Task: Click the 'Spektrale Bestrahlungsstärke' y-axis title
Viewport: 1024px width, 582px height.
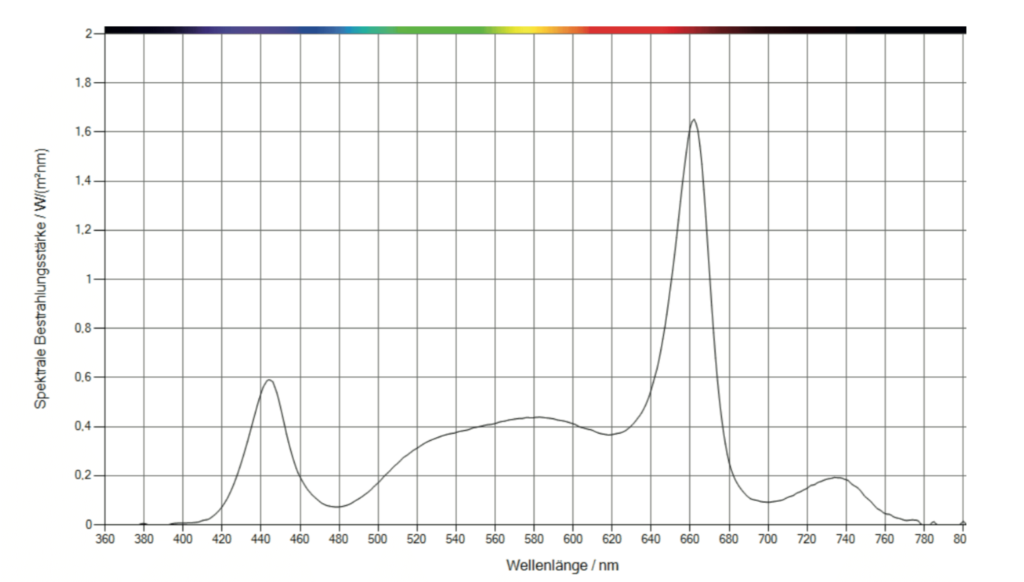Action: tap(41, 278)
